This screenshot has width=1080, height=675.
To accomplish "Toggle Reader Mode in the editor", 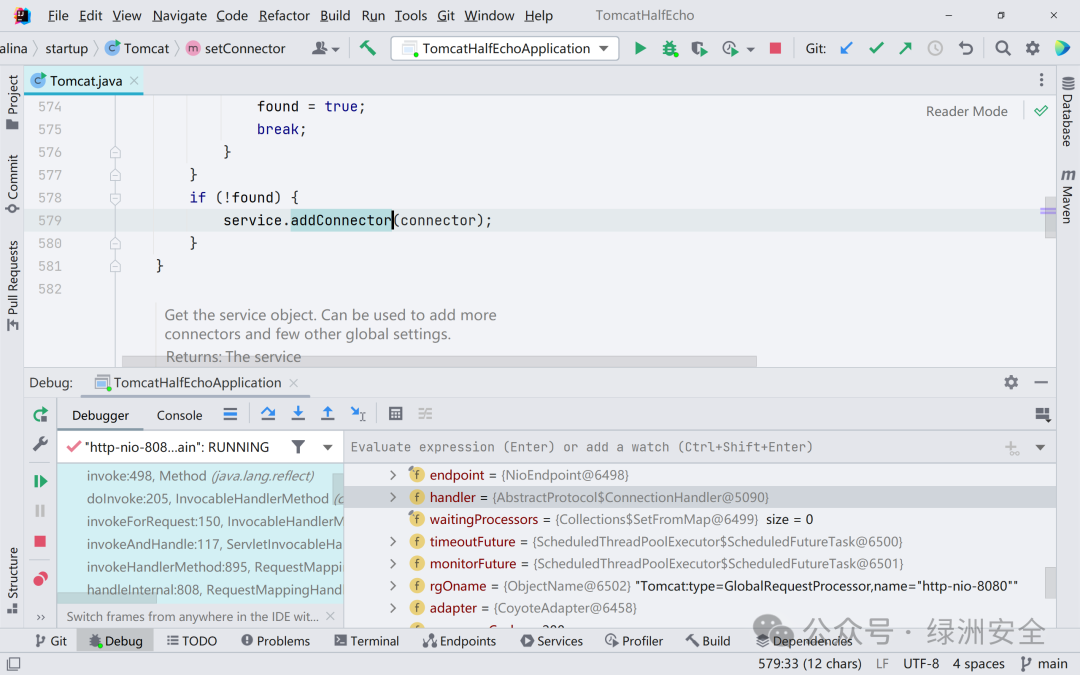I will 966,111.
